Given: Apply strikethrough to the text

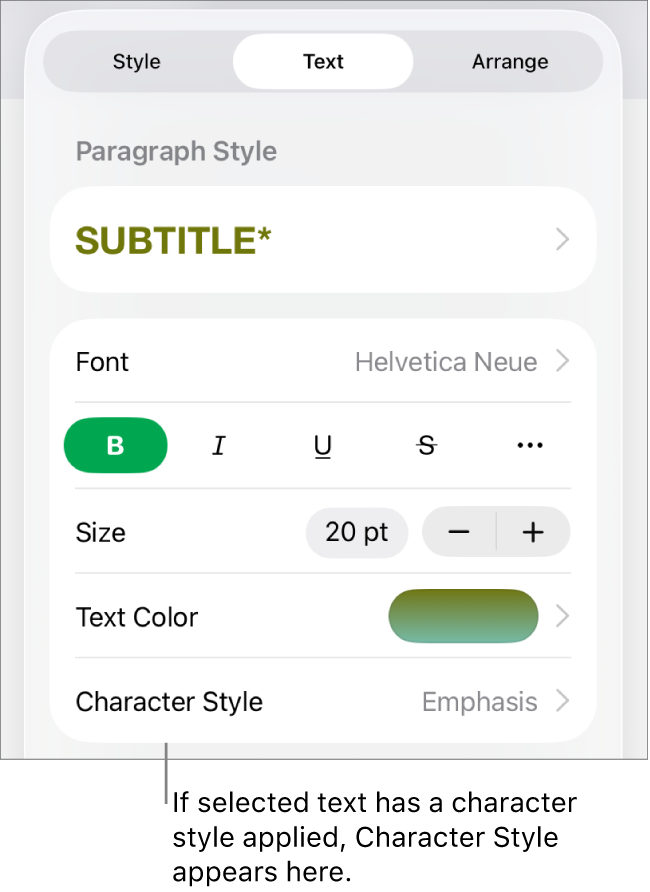Looking at the screenshot, I should pos(426,445).
